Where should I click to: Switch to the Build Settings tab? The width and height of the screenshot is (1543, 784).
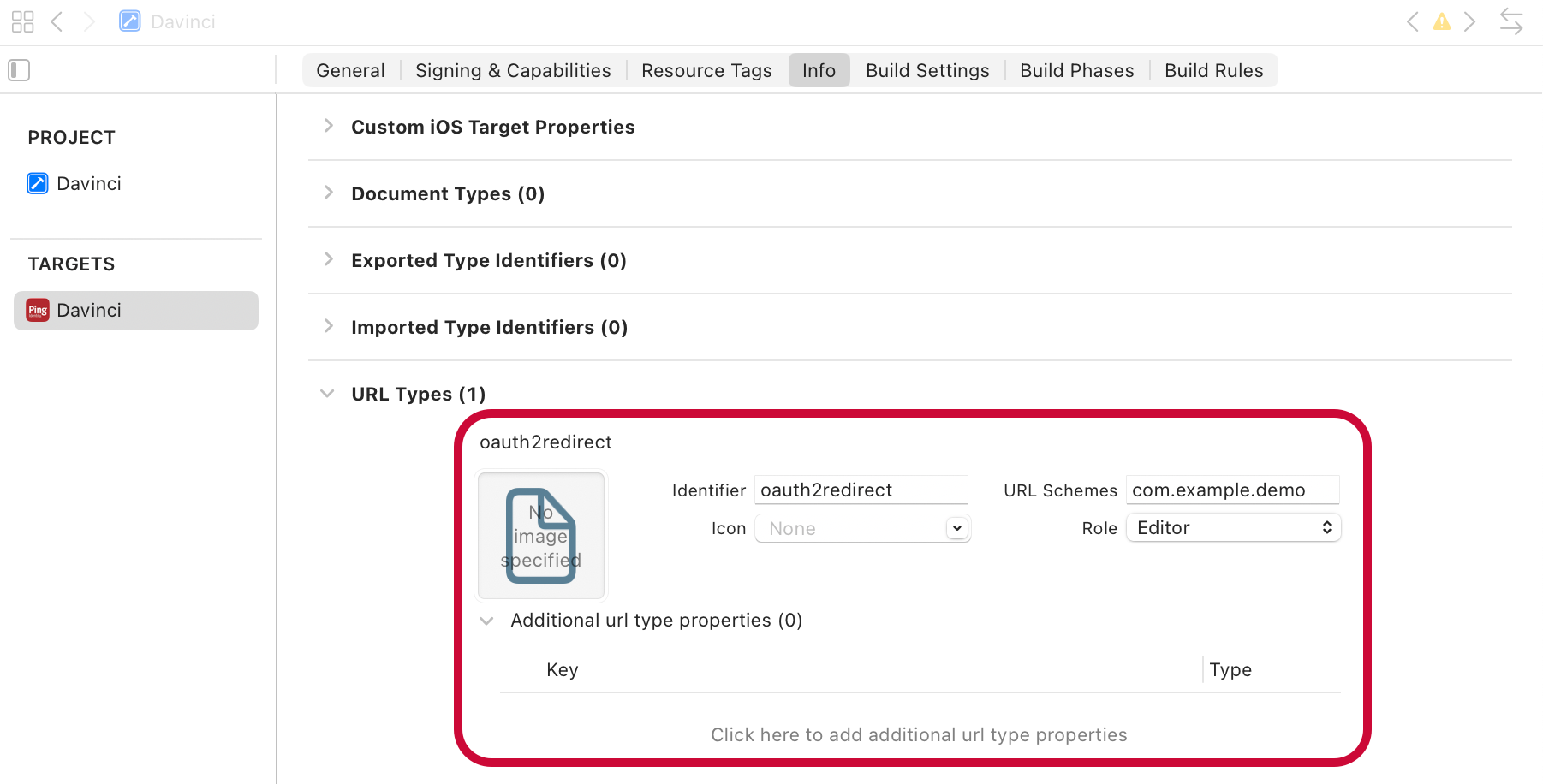click(926, 70)
